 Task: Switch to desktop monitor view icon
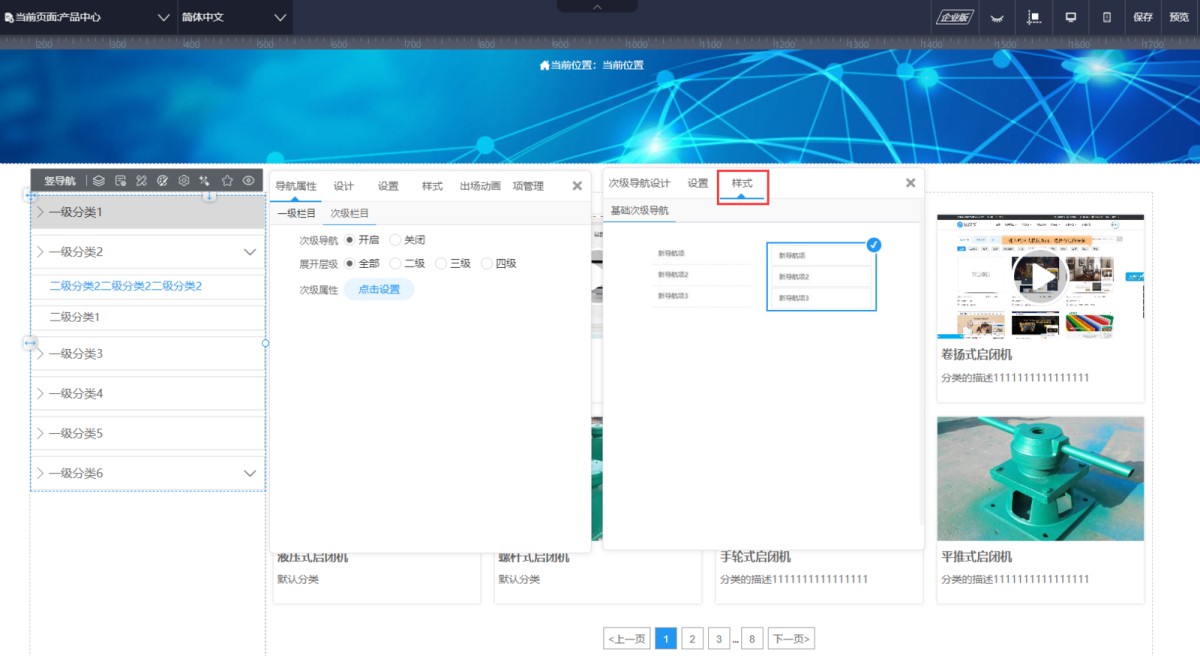click(x=1070, y=17)
